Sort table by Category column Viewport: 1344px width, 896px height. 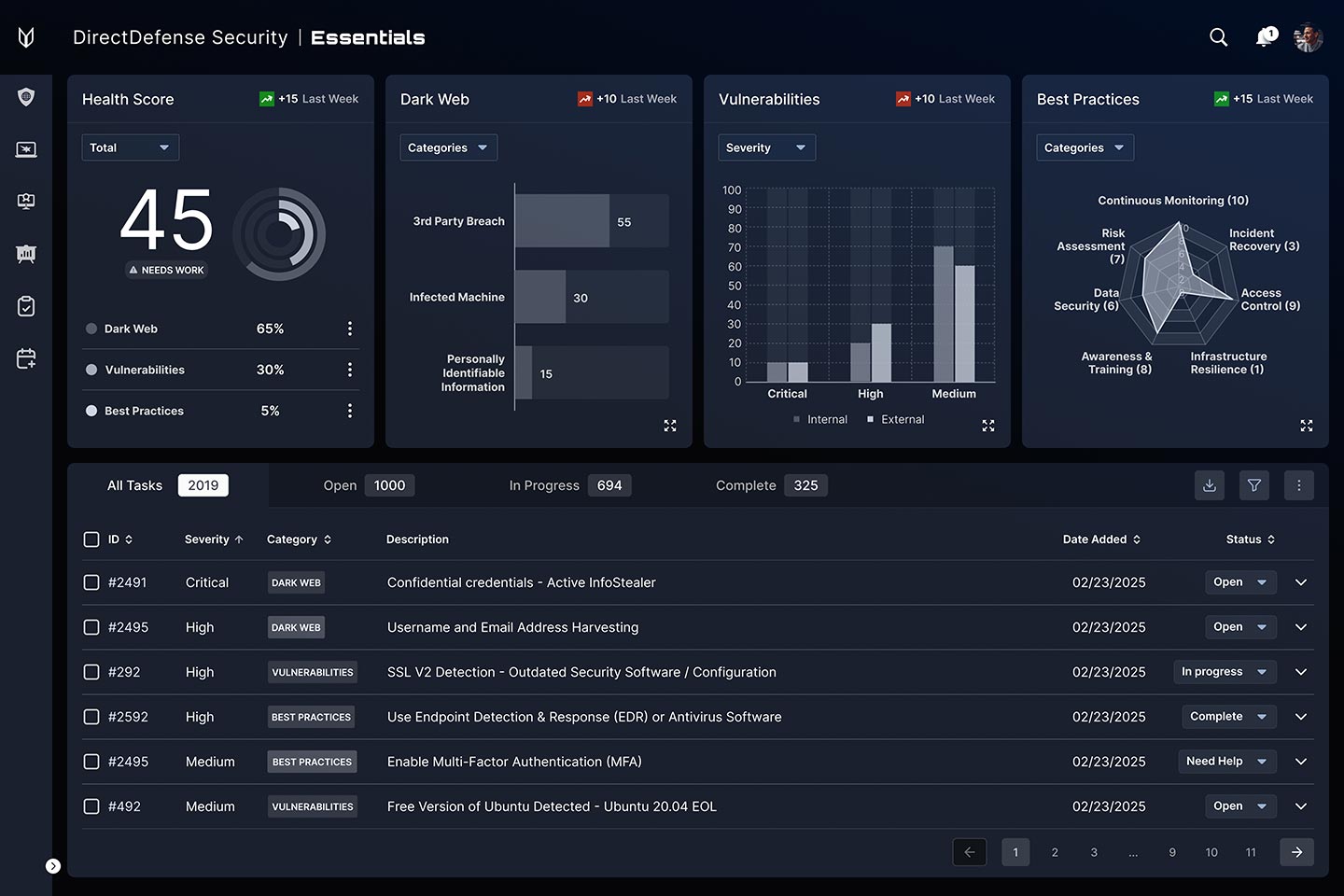click(300, 539)
